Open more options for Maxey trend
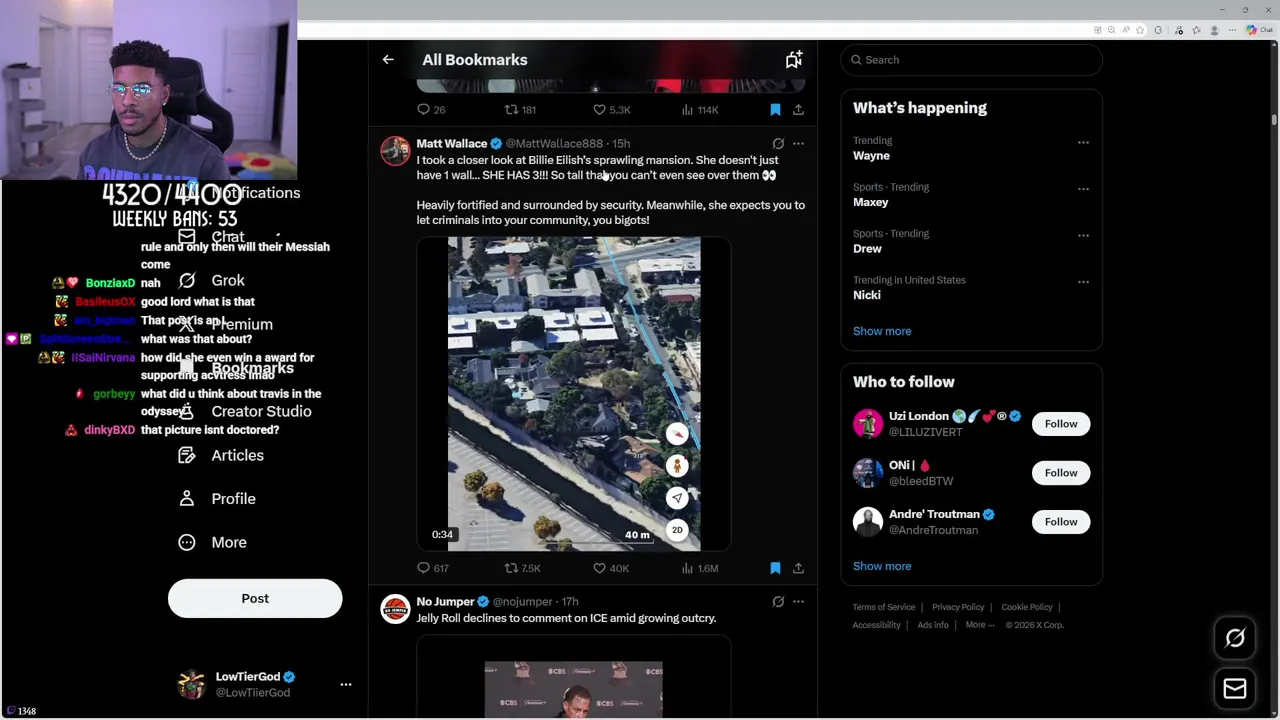Viewport: 1280px width, 720px height. pyautogui.click(x=1083, y=189)
